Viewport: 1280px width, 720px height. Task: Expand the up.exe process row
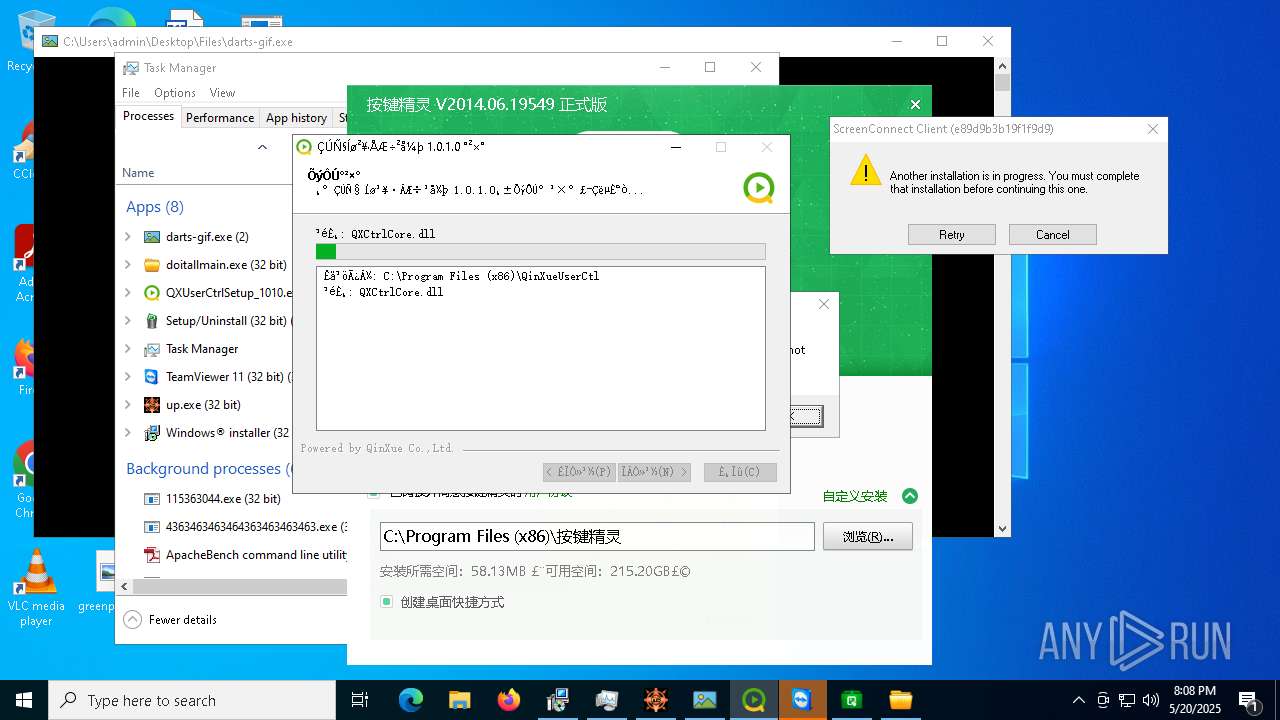[x=128, y=405]
